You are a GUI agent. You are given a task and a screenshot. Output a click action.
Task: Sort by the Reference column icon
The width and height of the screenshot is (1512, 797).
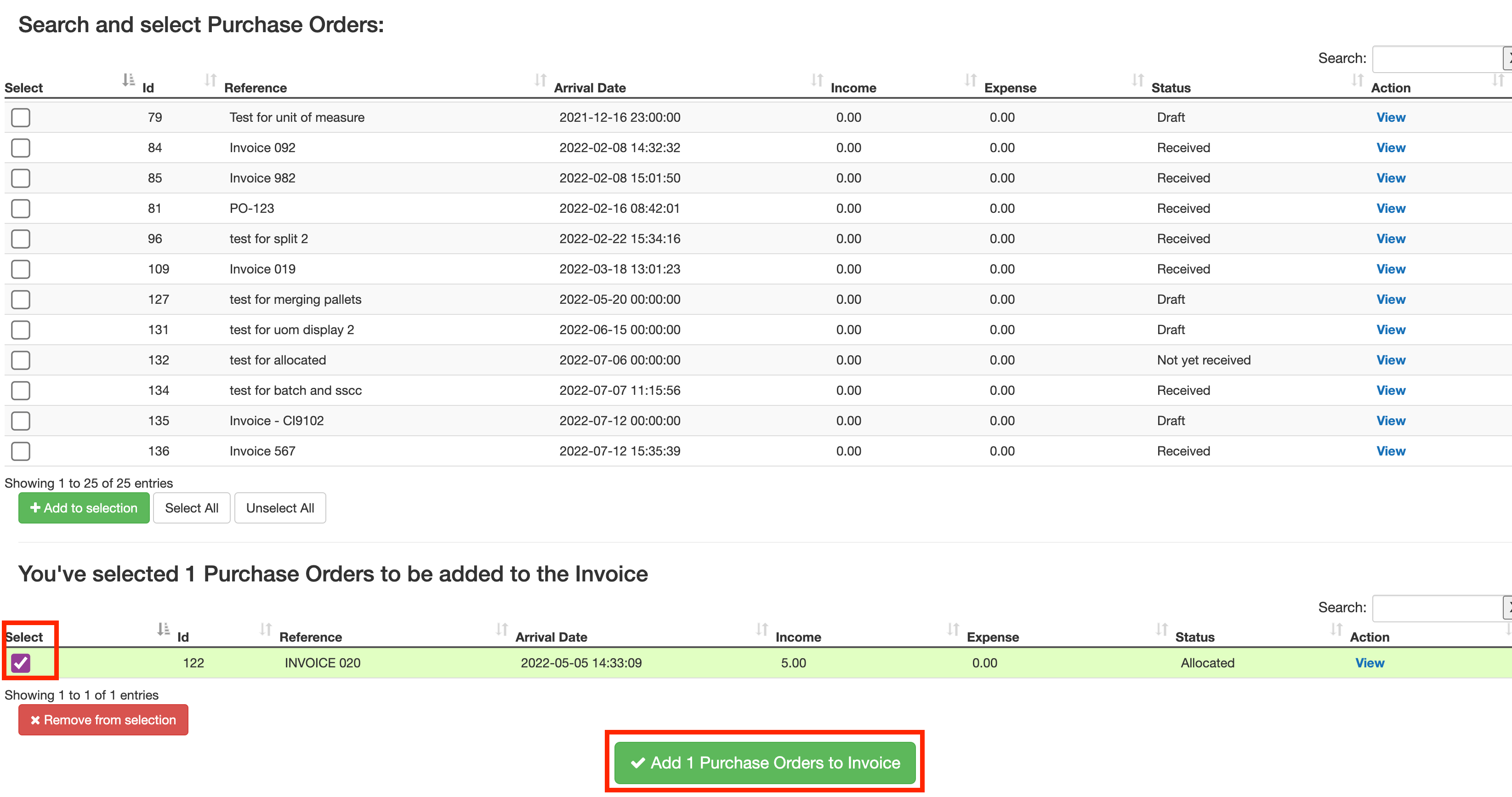pyautogui.click(x=210, y=81)
